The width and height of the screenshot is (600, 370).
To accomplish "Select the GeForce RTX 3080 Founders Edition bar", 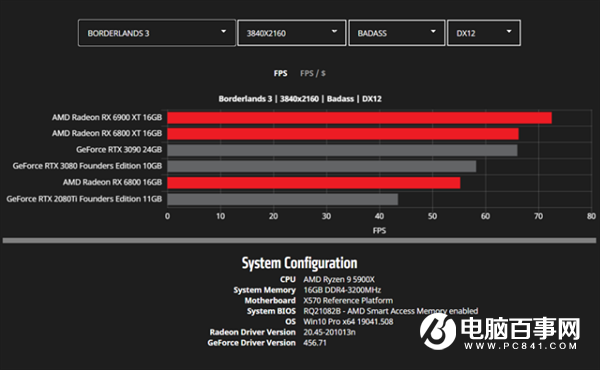I will [321, 166].
